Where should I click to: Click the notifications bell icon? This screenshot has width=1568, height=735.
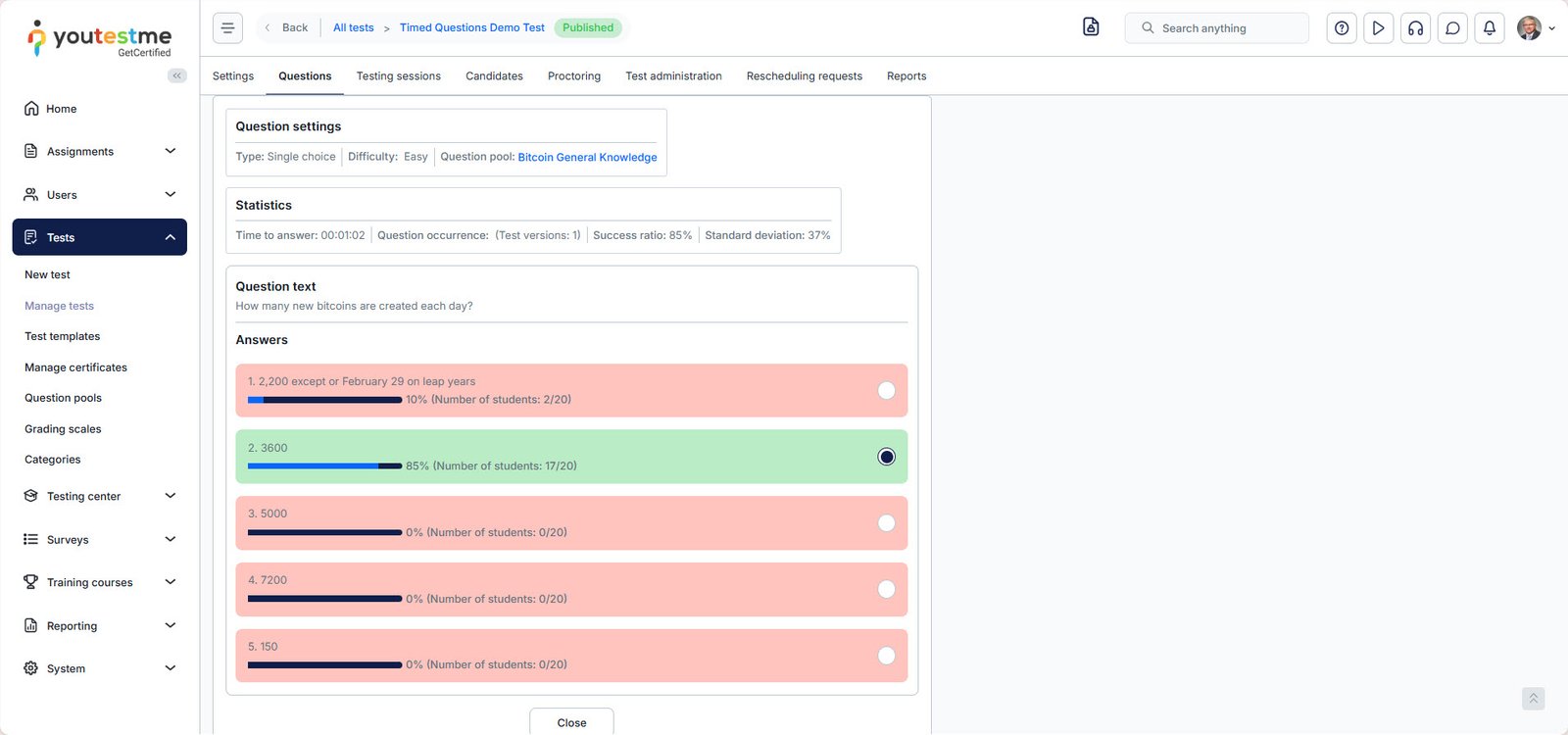tap(1489, 28)
